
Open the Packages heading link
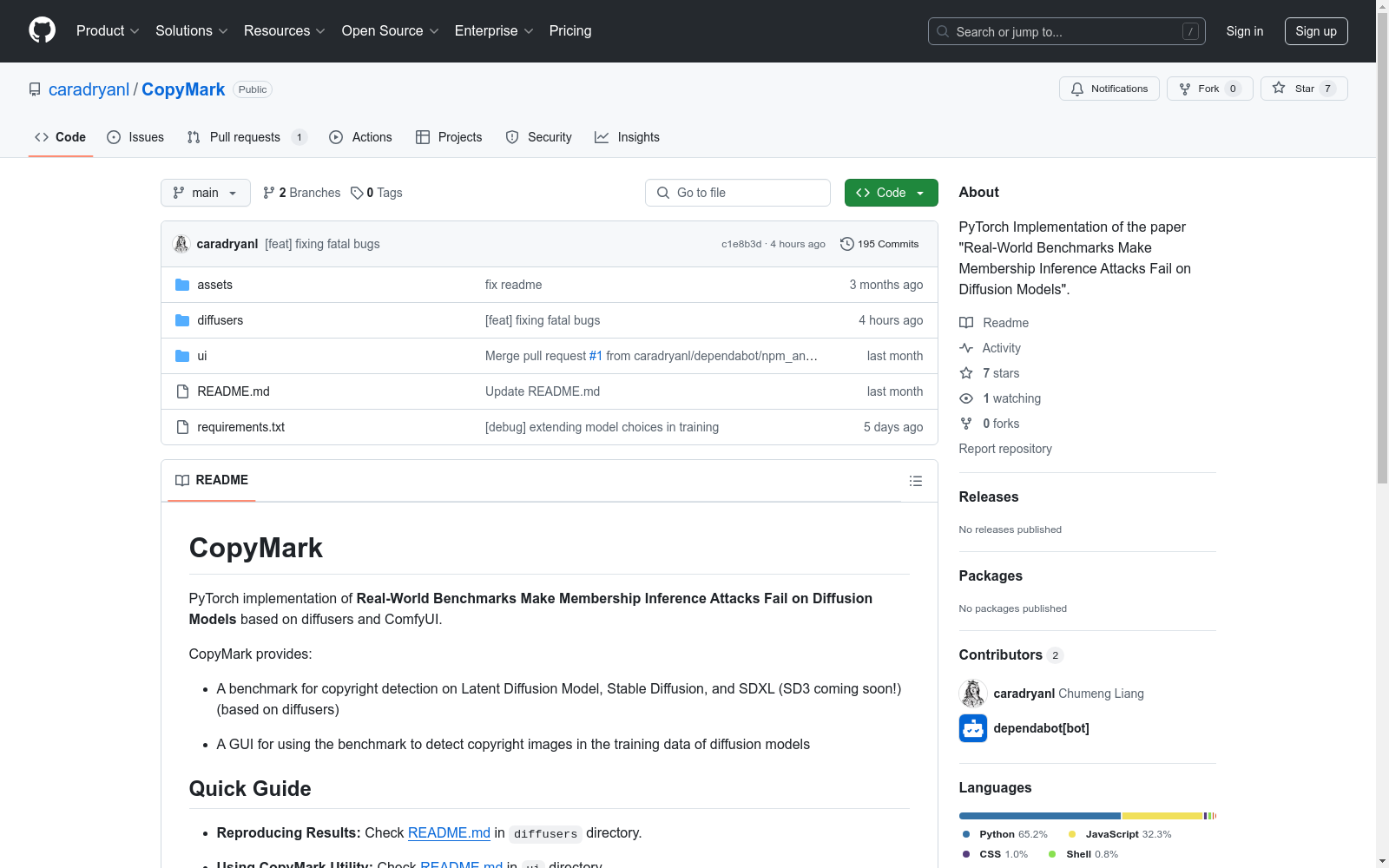pos(991,575)
